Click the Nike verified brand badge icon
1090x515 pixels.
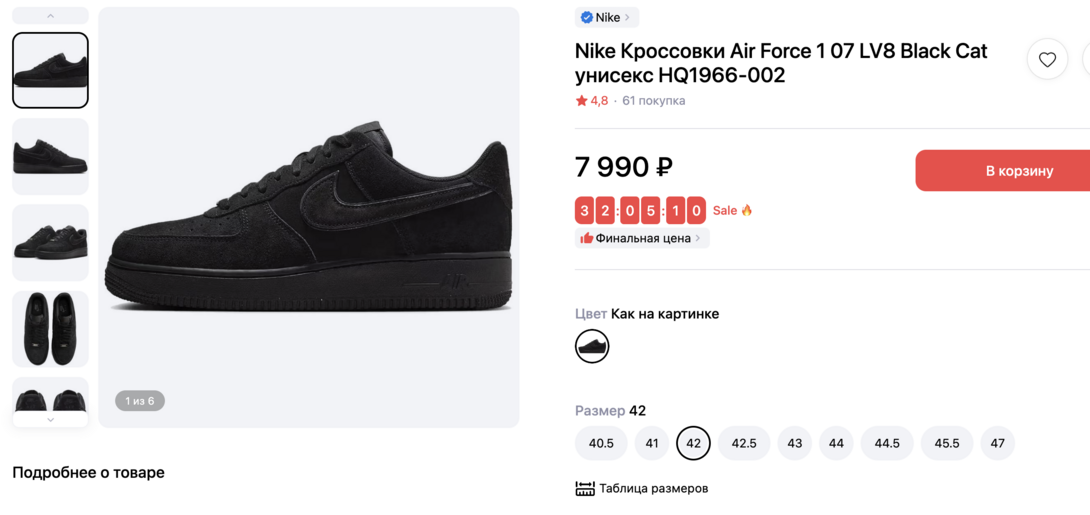coord(586,17)
